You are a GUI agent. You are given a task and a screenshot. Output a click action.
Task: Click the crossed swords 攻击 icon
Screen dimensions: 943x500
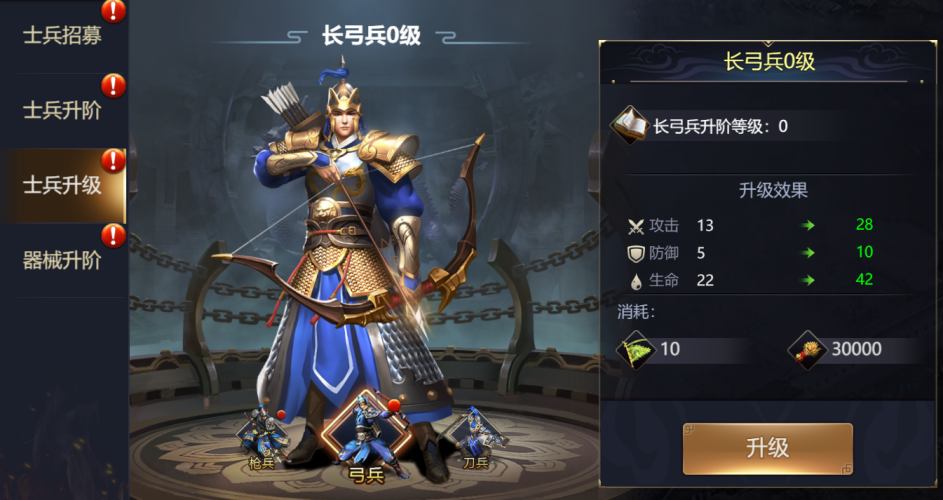tap(636, 226)
